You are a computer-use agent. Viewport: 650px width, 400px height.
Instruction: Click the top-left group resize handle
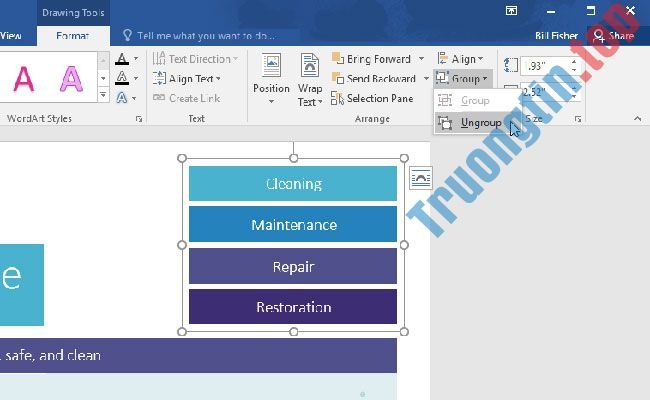click(182, 158)
